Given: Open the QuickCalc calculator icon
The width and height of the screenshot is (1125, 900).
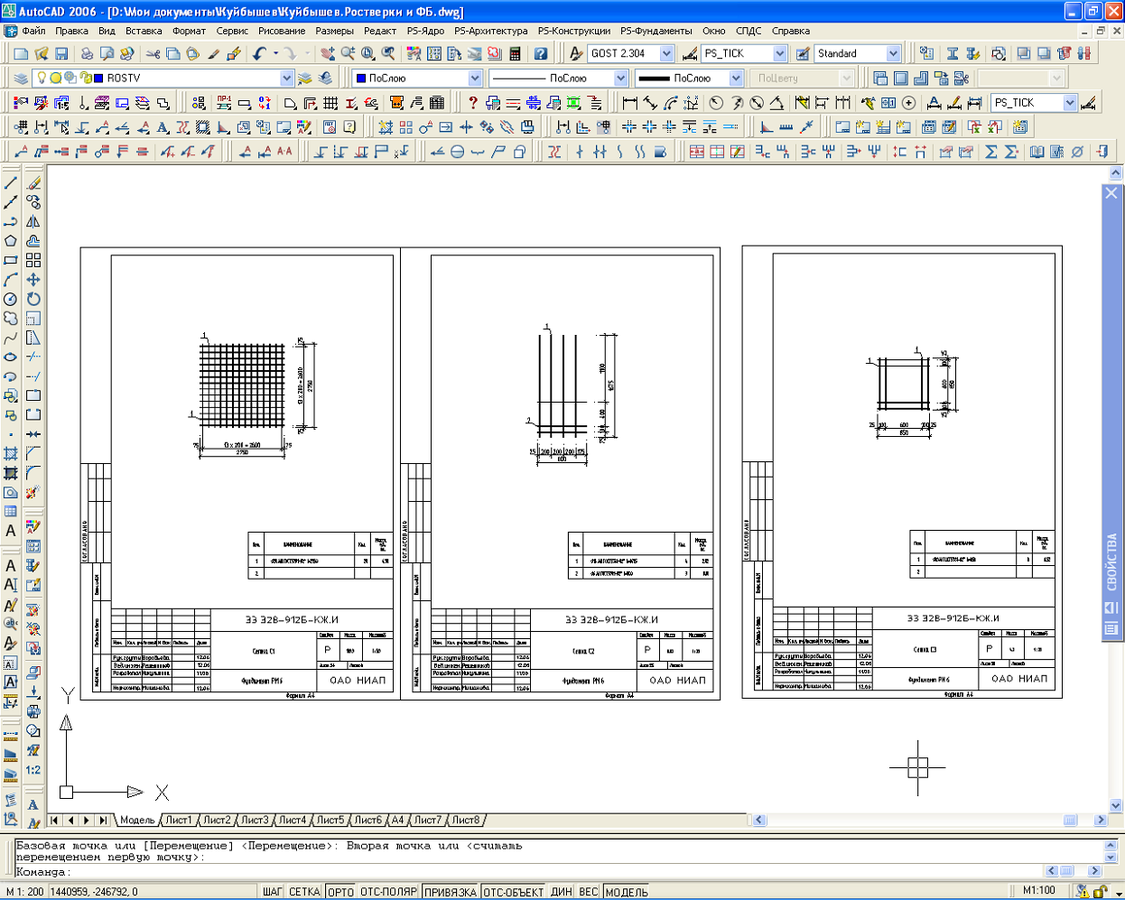Looking at the screenshot, I should point(514,54).
